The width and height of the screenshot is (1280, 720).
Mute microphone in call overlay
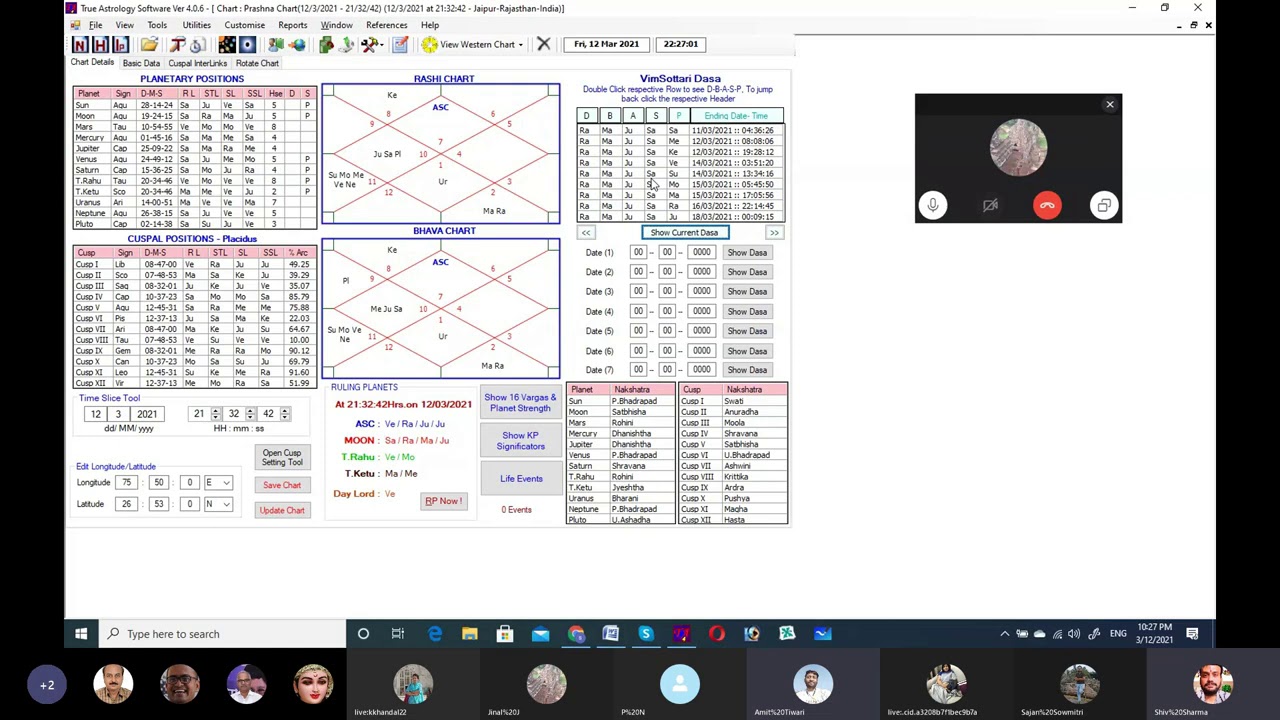932,205
